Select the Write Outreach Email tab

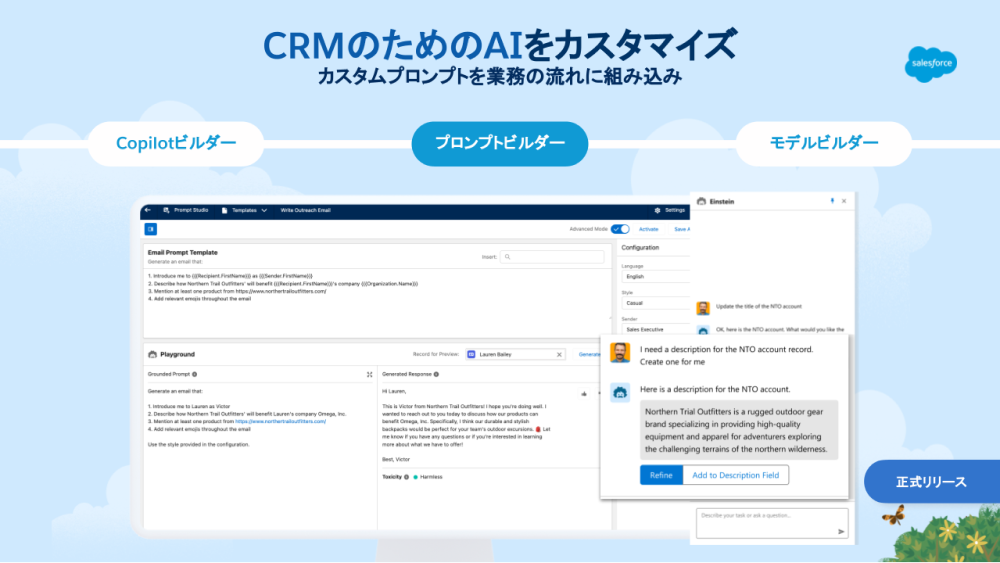pos(305,210)
